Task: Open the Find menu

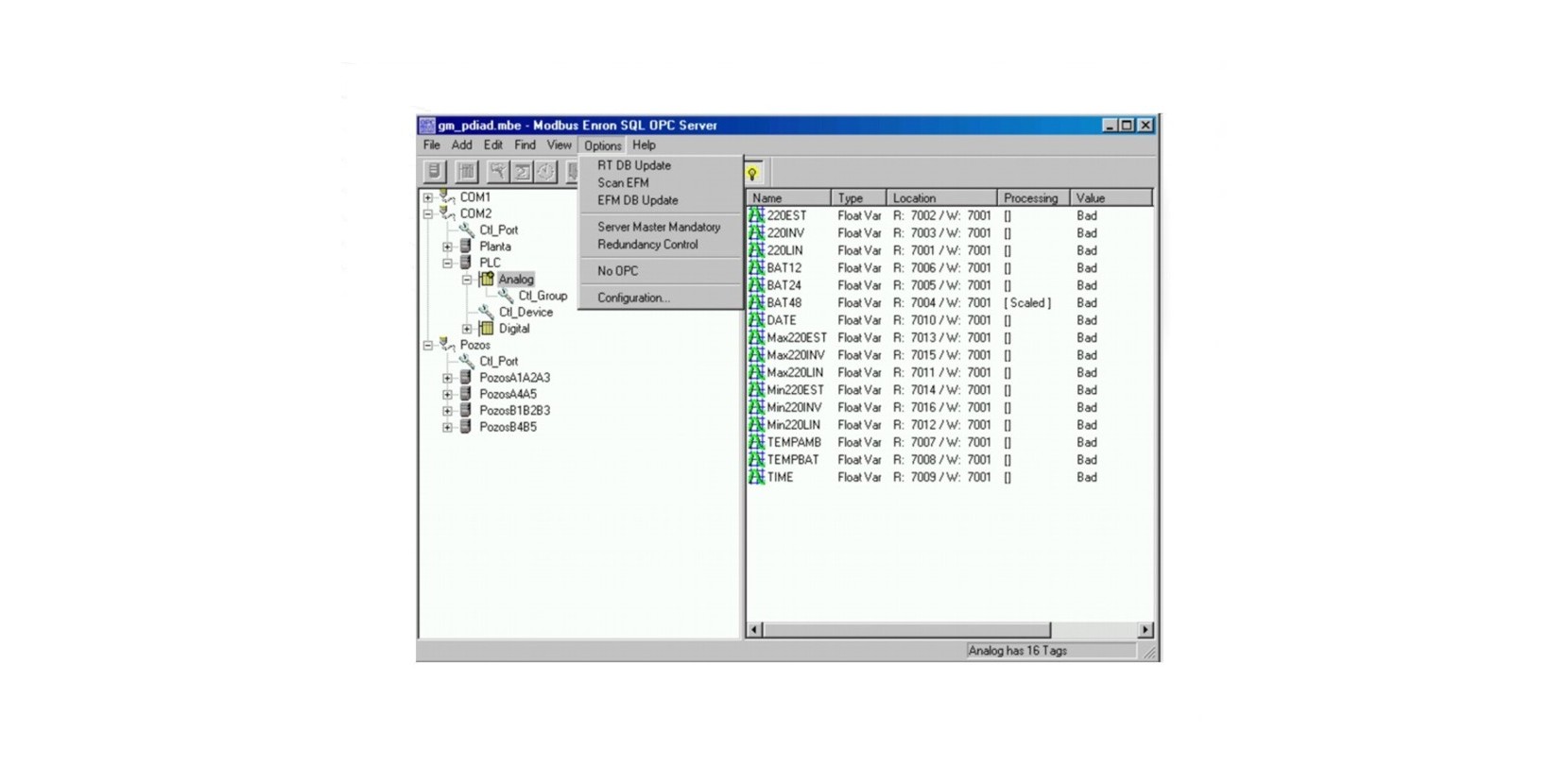Action: [x=525, y=145]
